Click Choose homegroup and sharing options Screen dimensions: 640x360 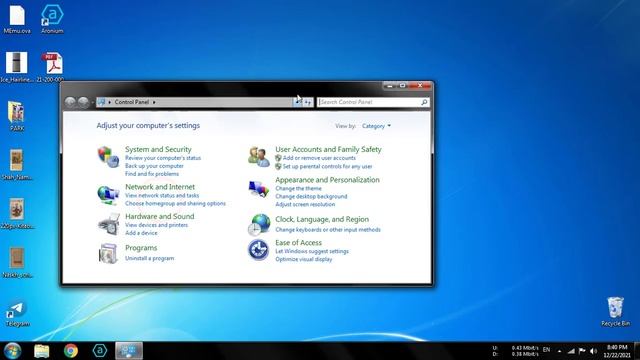[175, 203]
